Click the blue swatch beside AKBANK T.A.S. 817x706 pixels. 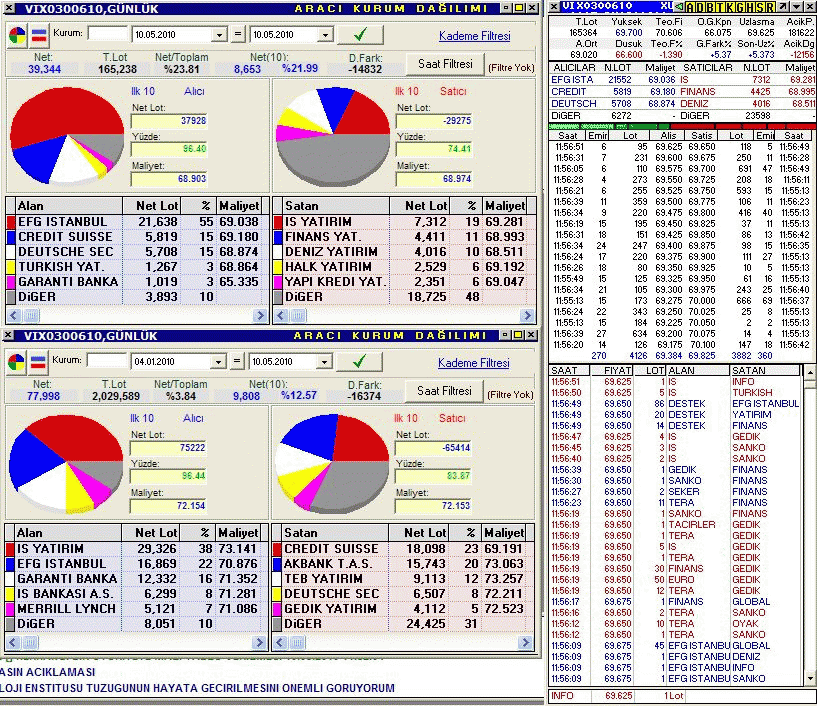click(277, 564)
